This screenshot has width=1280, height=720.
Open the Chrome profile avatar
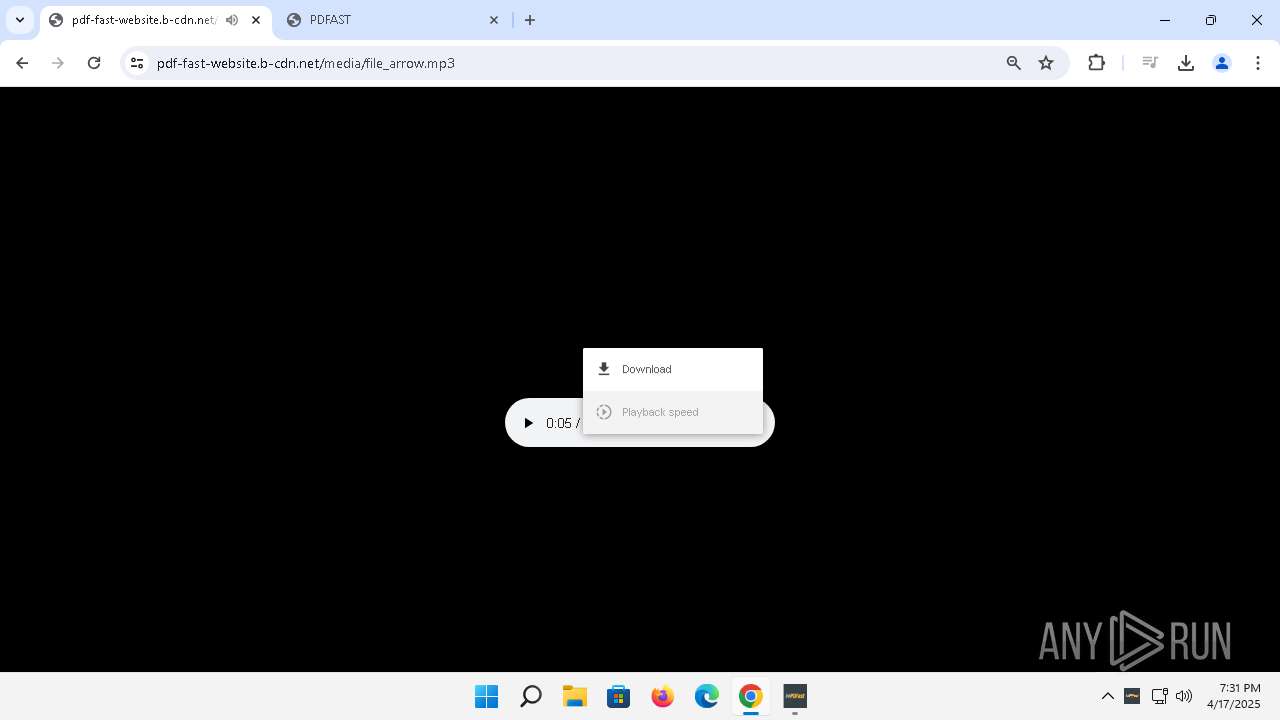coord(1222,63)
